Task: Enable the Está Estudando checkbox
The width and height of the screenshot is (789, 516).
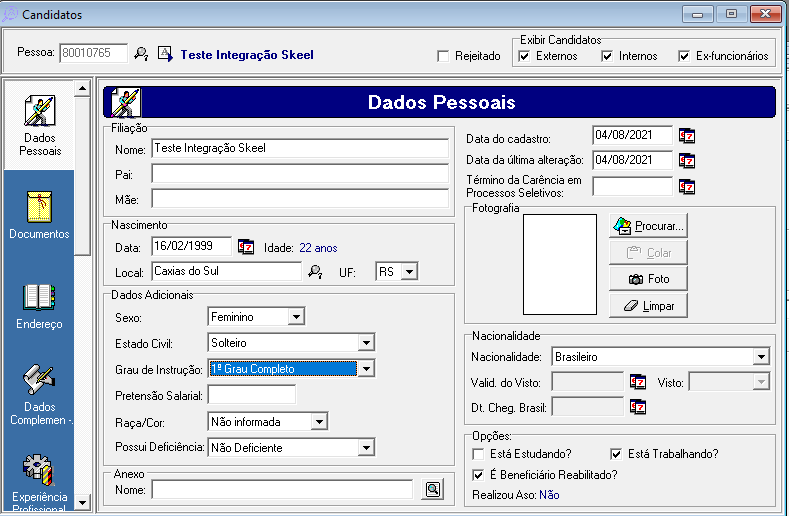Action: point(478,454)
